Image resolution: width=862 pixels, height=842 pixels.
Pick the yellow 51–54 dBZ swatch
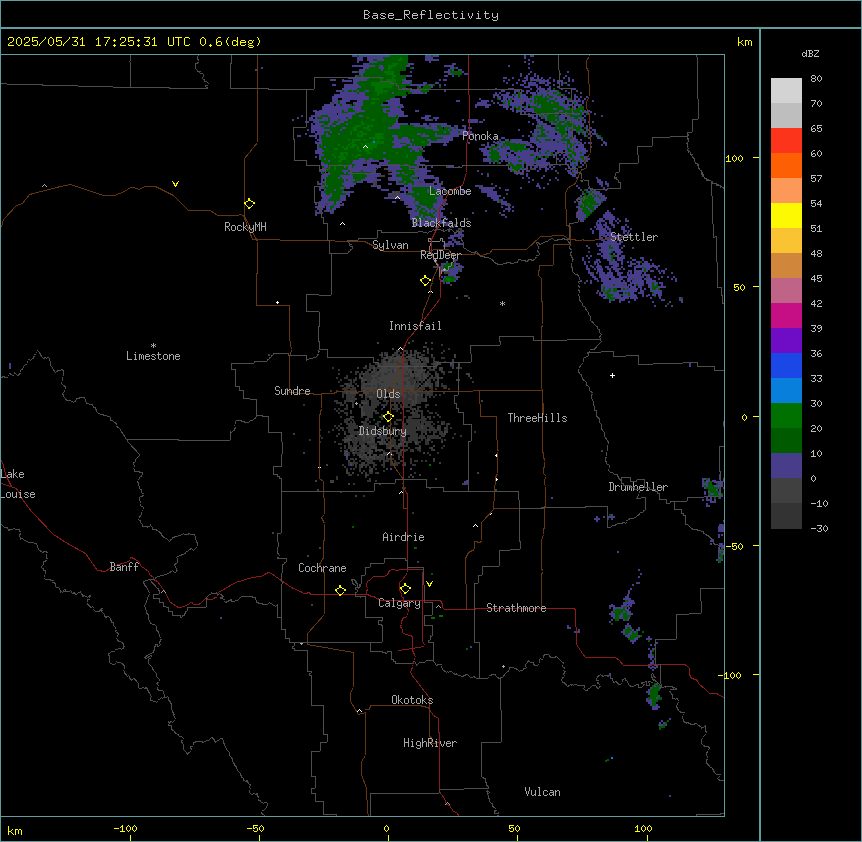click(x=786, y=215)
